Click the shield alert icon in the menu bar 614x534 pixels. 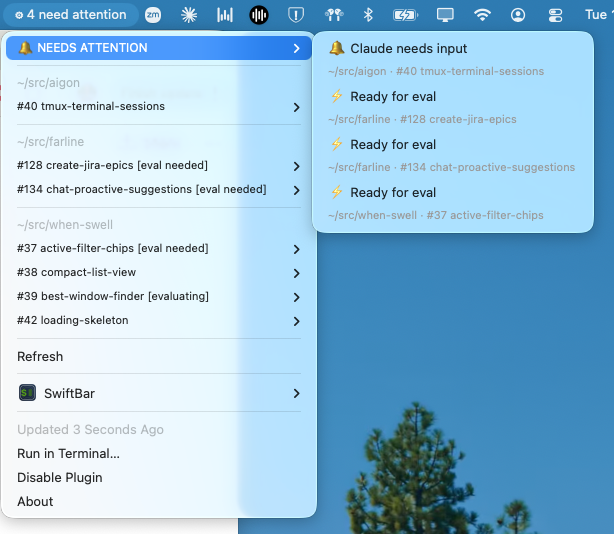click(296, 15)
